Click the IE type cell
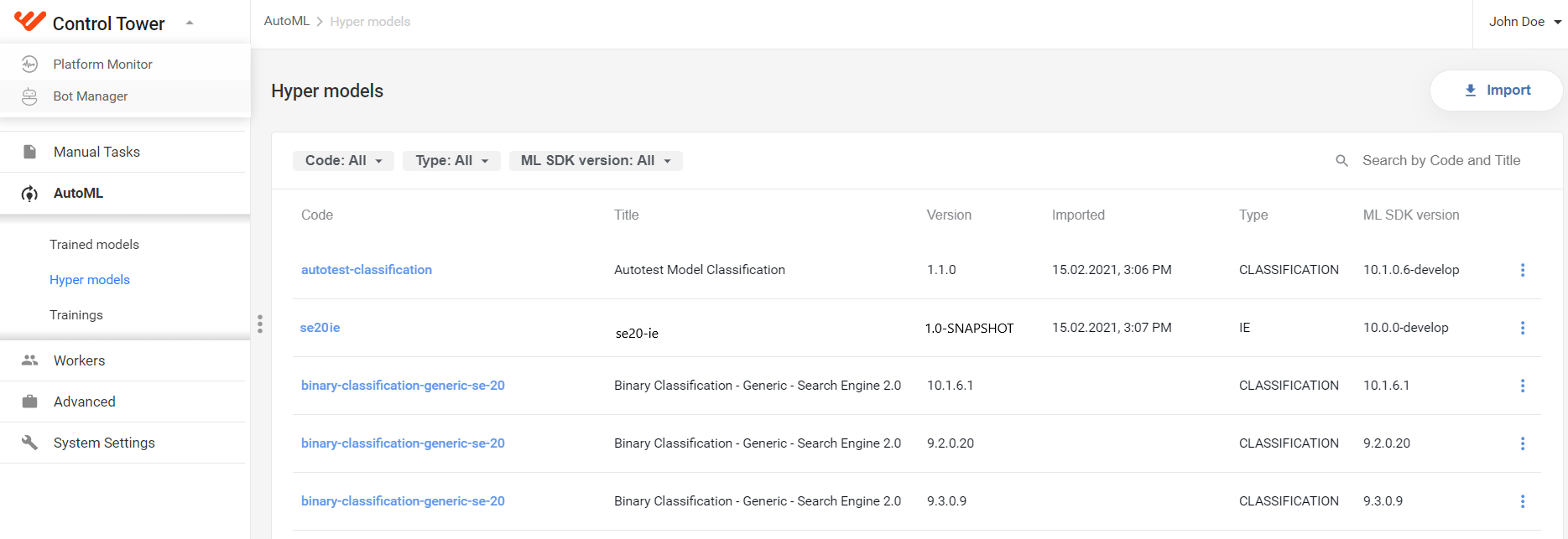Viewport: 1568px width, 539px height. point(1245,328)
